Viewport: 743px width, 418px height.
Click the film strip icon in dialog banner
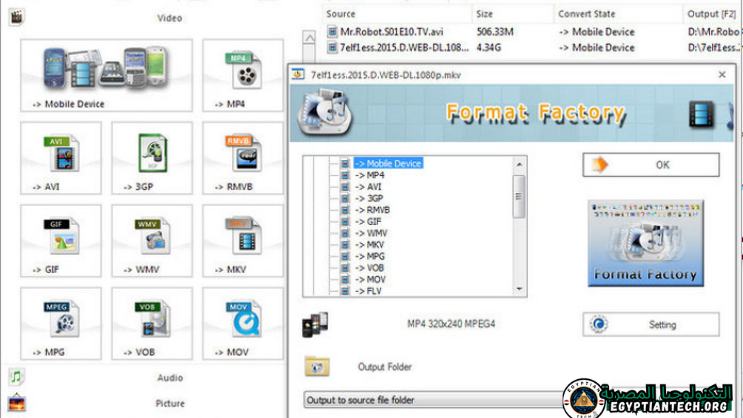pos(702,114)
